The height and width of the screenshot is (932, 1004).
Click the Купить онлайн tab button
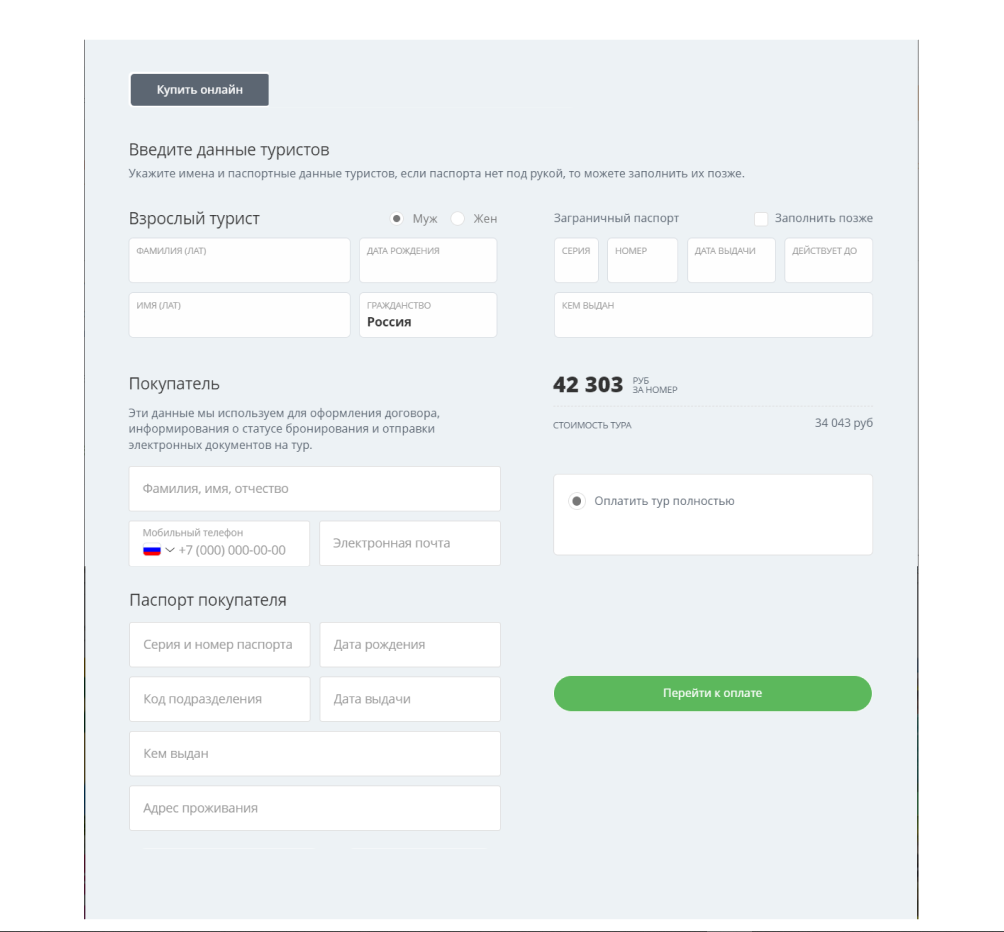click(200, 90)
